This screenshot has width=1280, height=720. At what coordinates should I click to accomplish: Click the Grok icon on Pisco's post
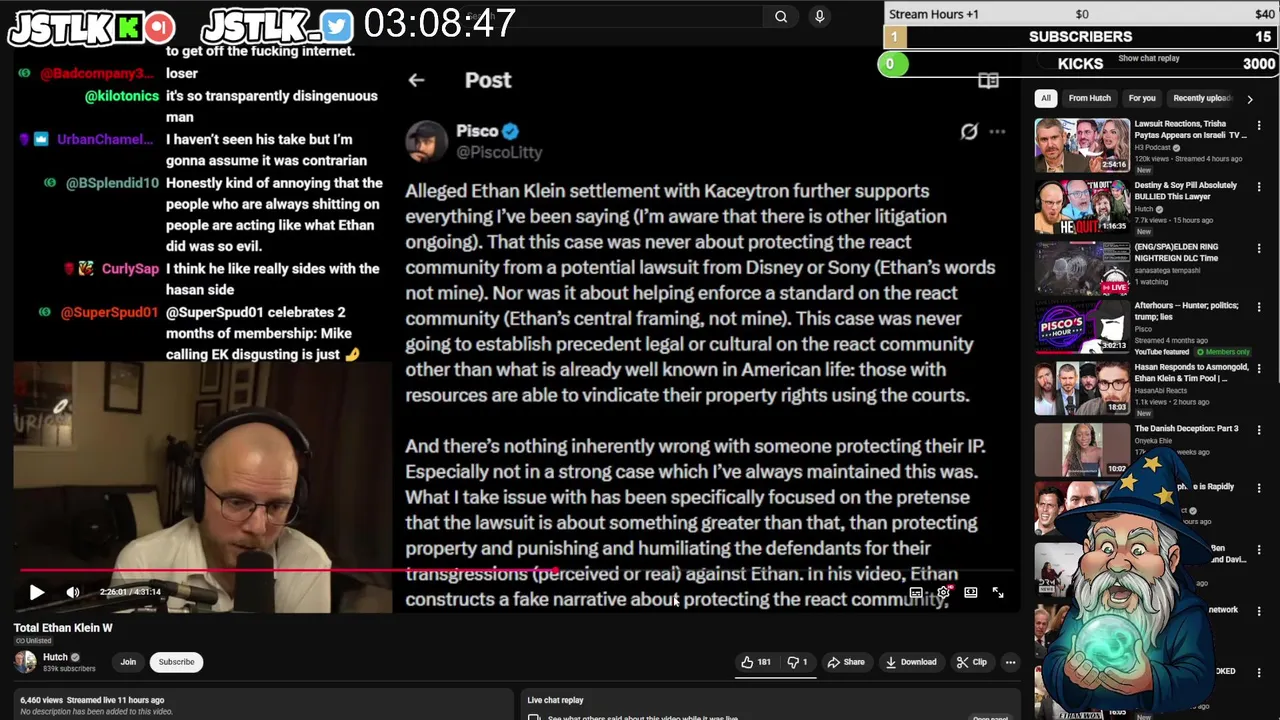[x=969, y=131]
